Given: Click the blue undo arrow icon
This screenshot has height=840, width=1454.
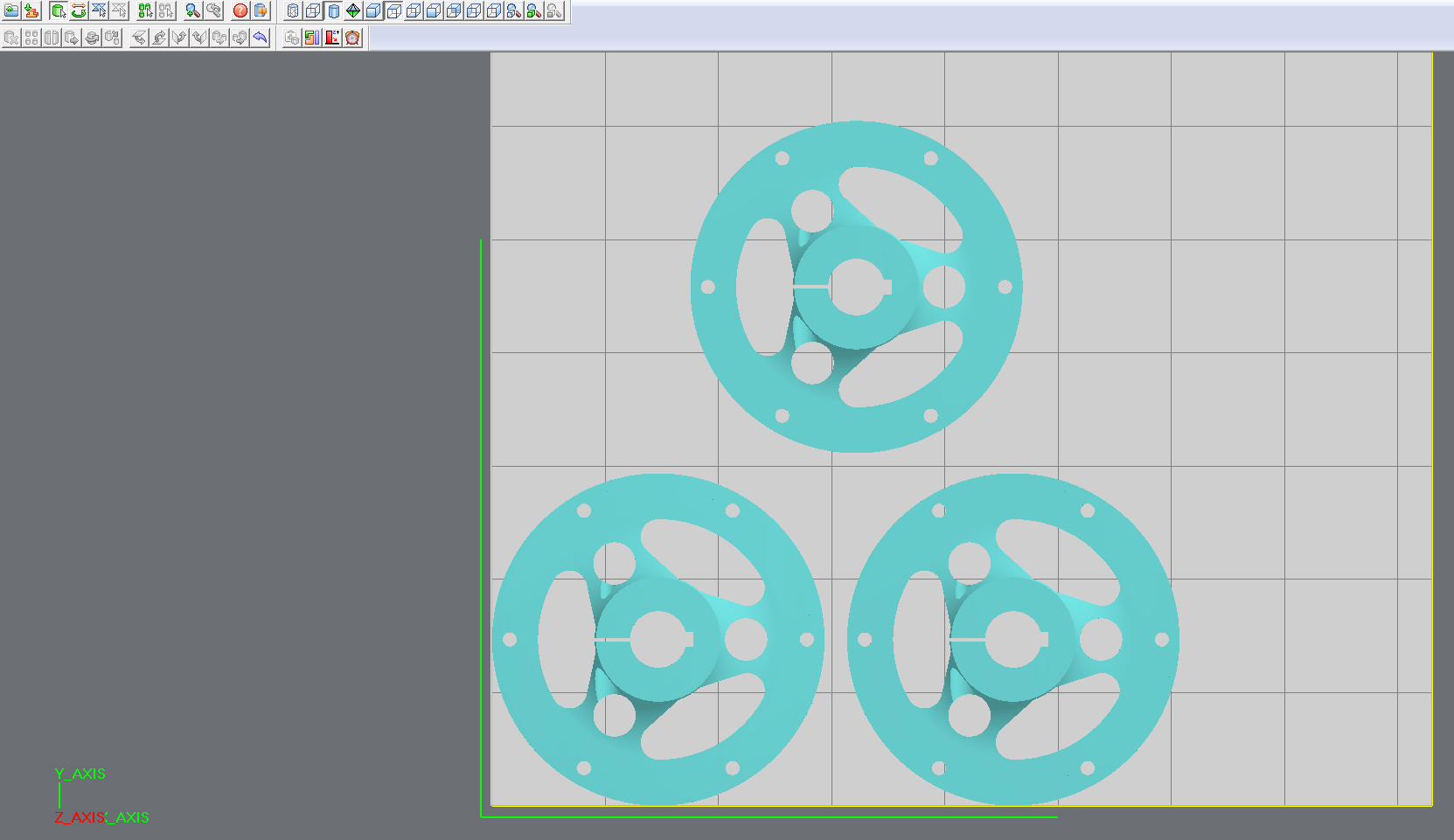Looking at the screenshot, I should point(260,38).
